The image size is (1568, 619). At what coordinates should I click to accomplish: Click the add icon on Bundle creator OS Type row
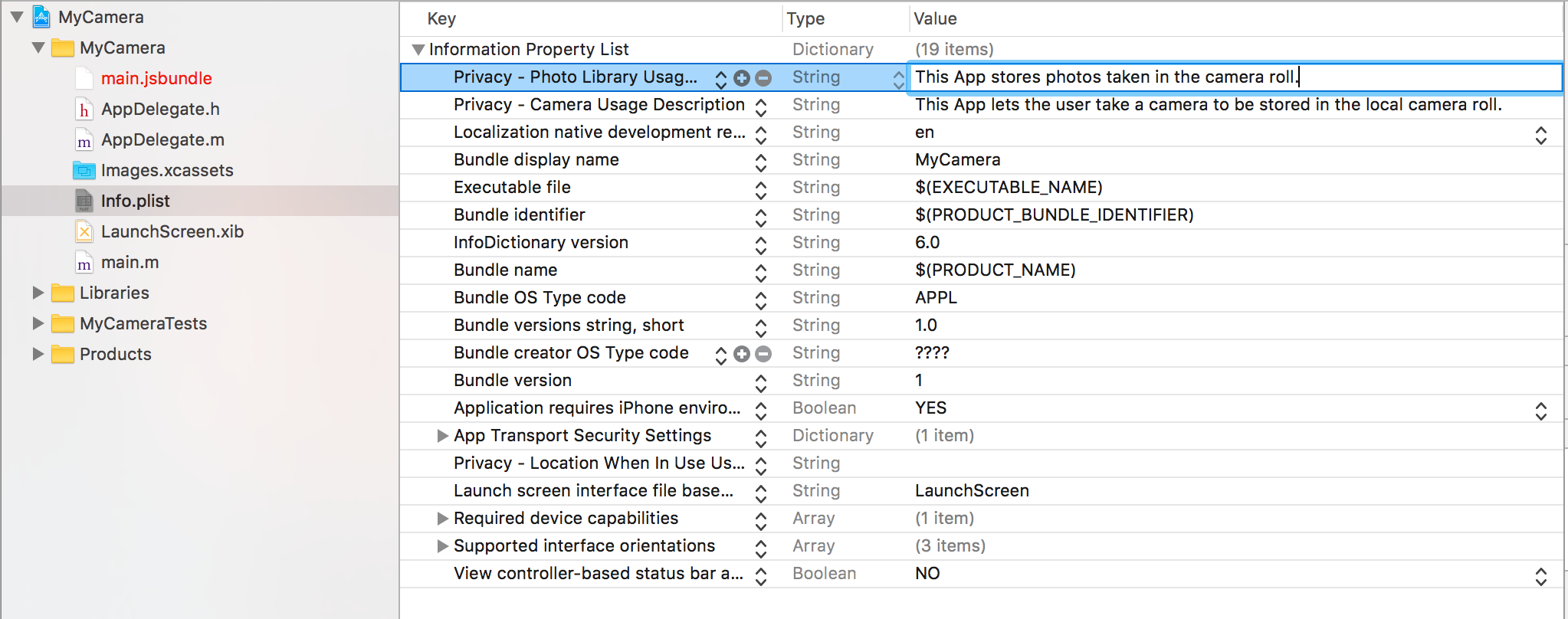click(x=741, y=353)
